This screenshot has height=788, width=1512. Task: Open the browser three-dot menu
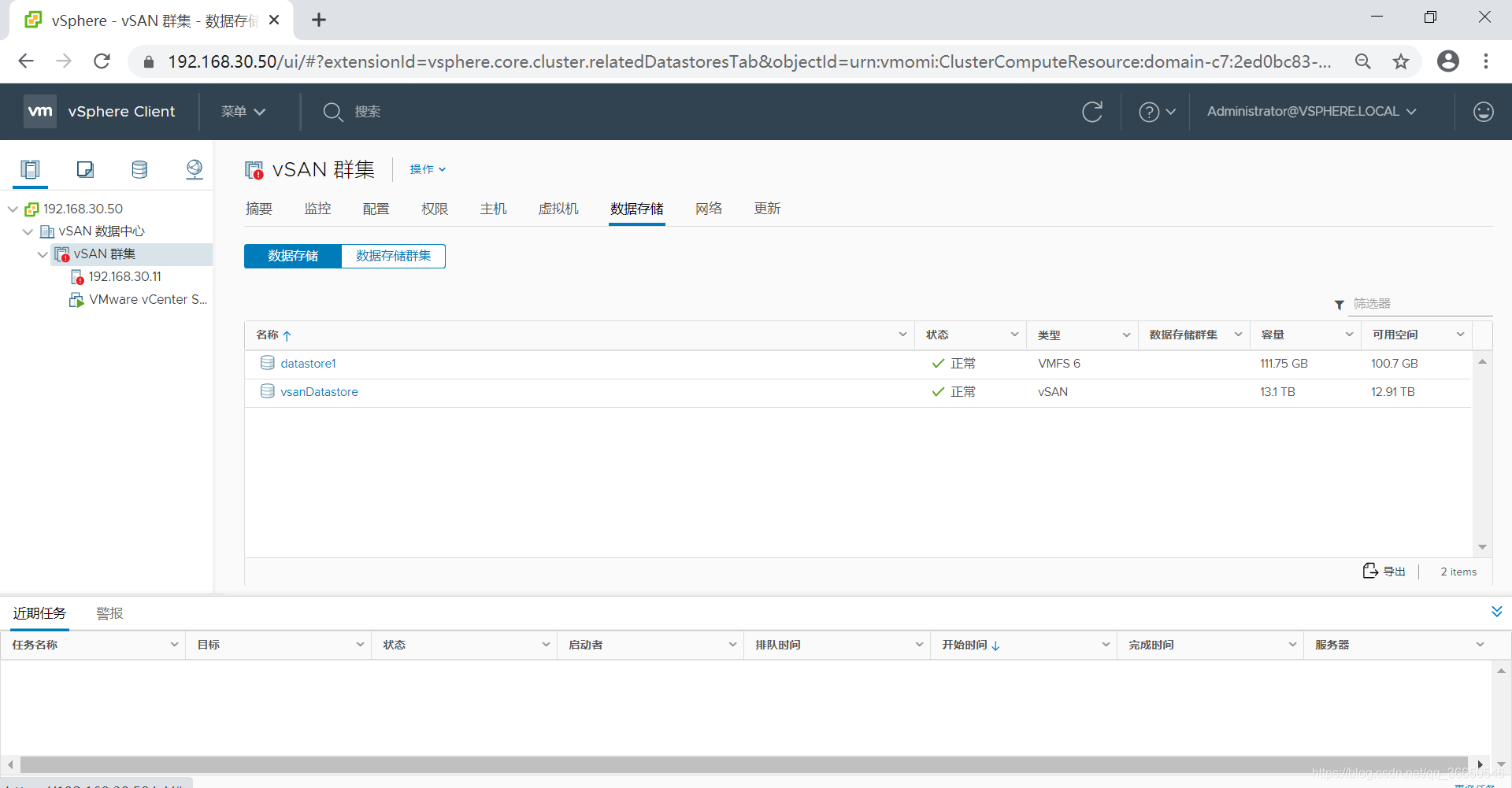click(x=1486, y=61)
